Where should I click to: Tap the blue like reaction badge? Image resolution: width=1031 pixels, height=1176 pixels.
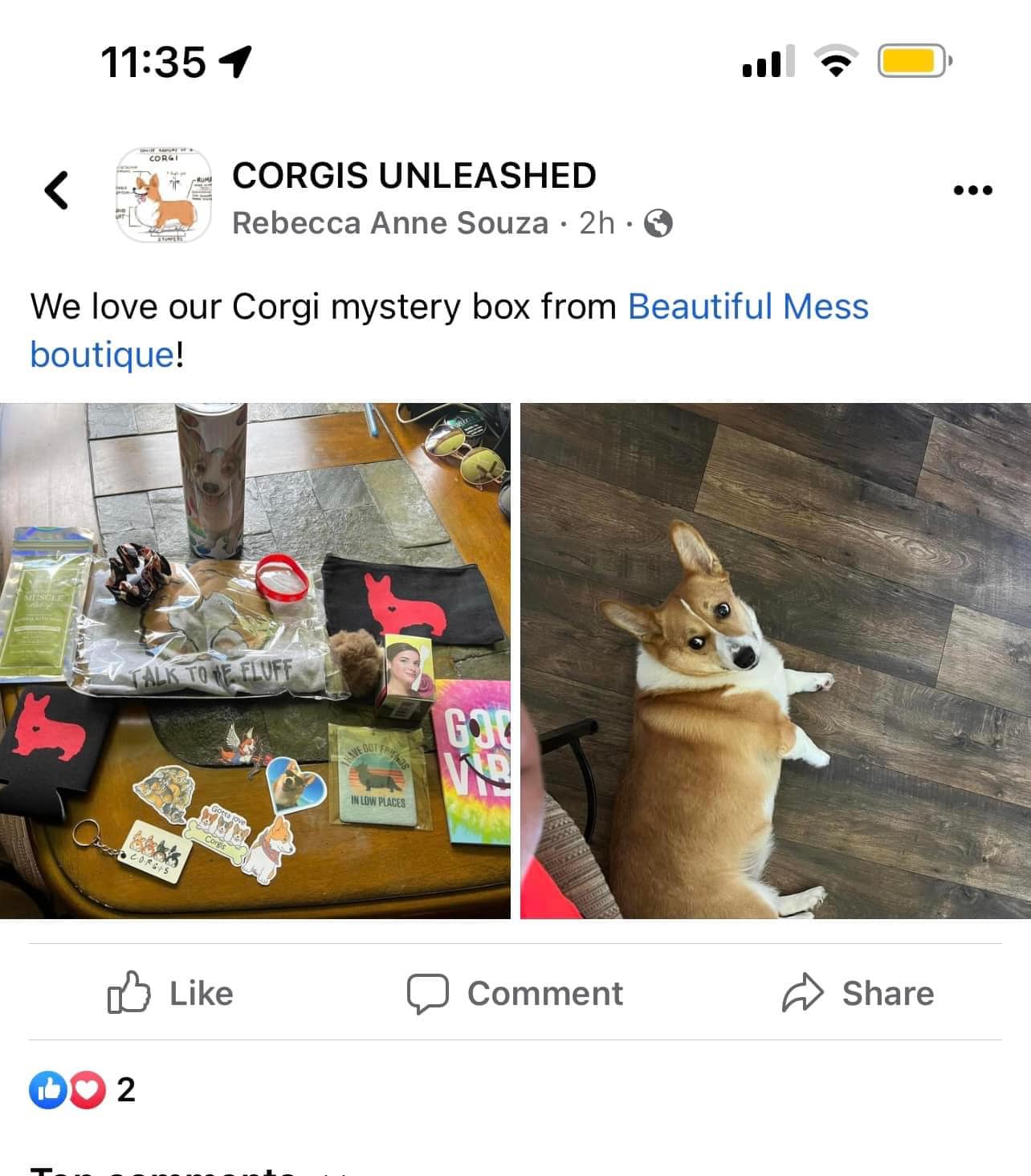tap(47, 1089)
